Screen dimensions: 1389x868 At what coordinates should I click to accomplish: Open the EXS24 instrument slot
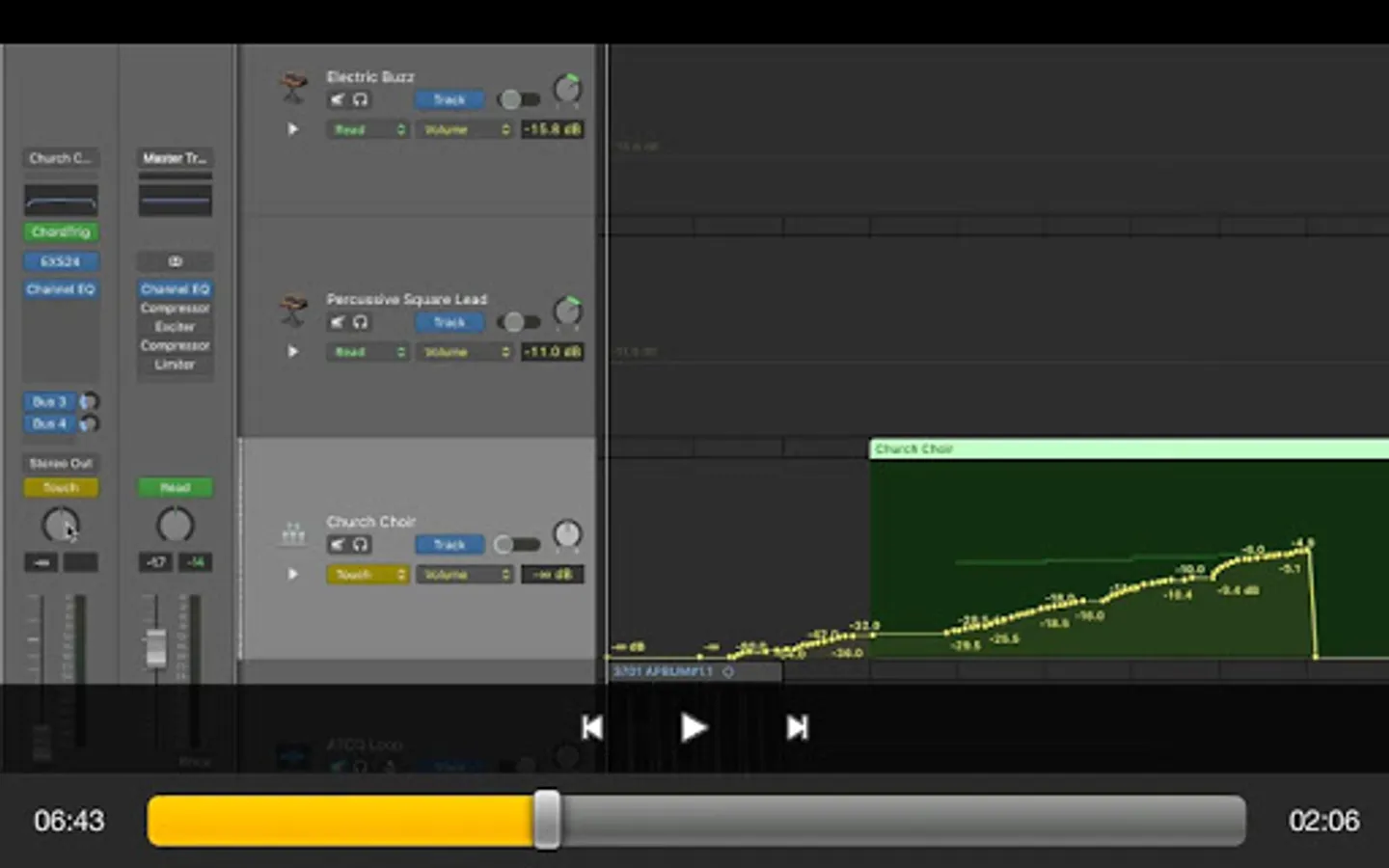(x=61, y=261)
